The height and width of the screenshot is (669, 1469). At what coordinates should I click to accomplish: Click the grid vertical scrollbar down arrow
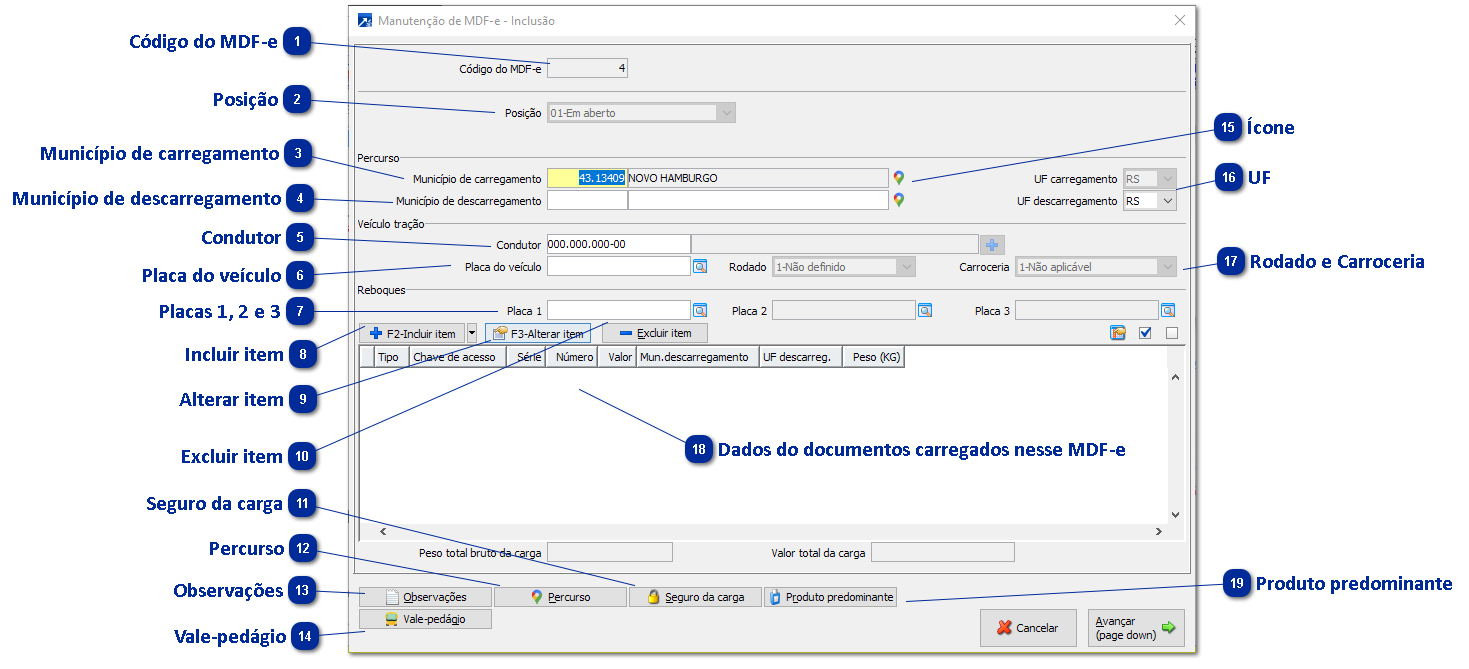pyautogui.click(x=1176, y=514)
